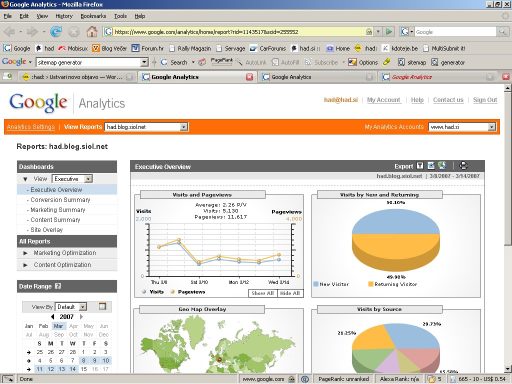Go to previous year with left arrow
The height and width of the screenshot is (384, 512).
[53, 317]
